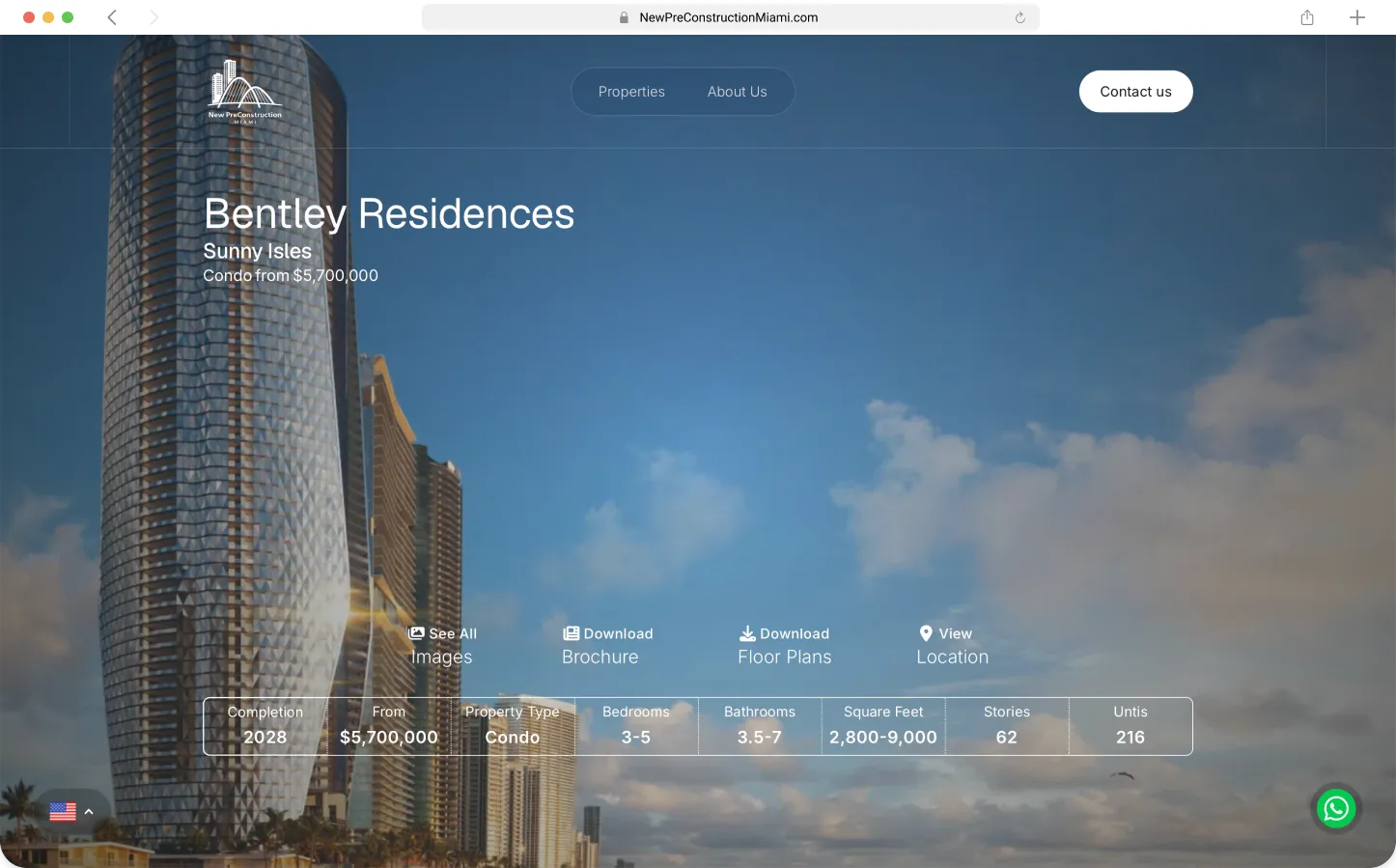The width and height of the screenshot is (1396, 868).
Task: Click the Stories 62 cell
Action: coord(1007,726)
